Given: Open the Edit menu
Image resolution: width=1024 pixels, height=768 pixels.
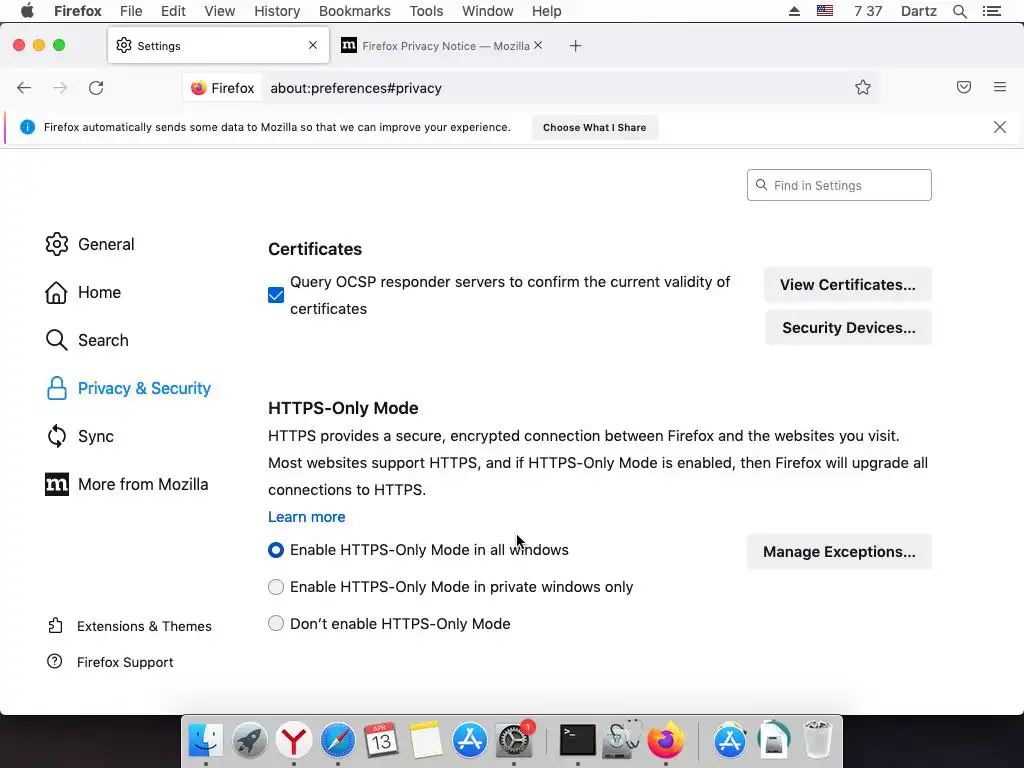Looking at the screenshot, I should (173, 11).
